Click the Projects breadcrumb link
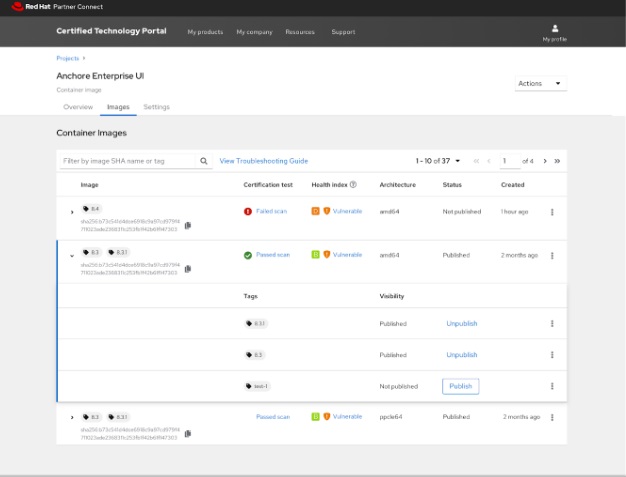 pos(67,58)
